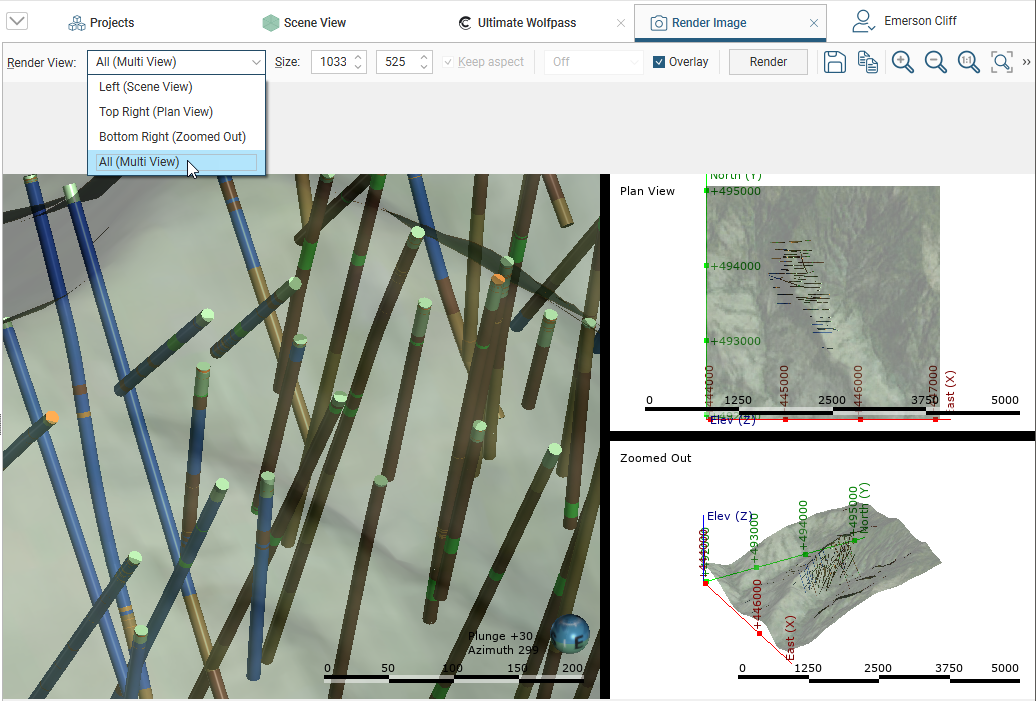Screen dimensions: 1036x701
Task: Expand the toolbar overflow chevrons
Action: point(1026,62)
